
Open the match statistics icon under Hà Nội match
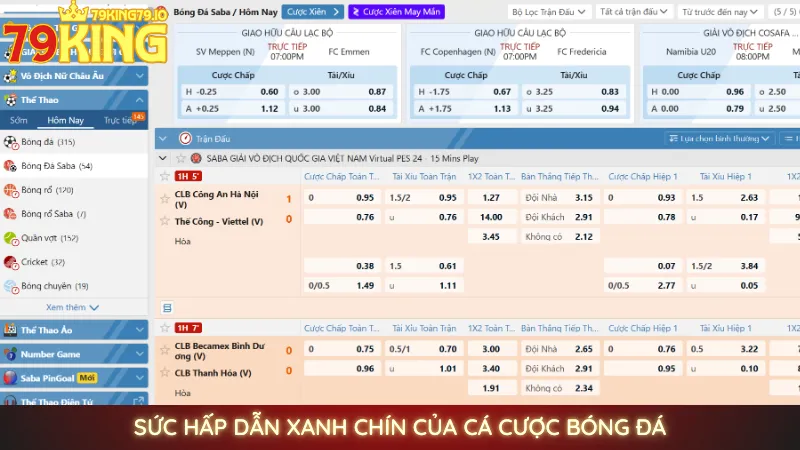167,308
